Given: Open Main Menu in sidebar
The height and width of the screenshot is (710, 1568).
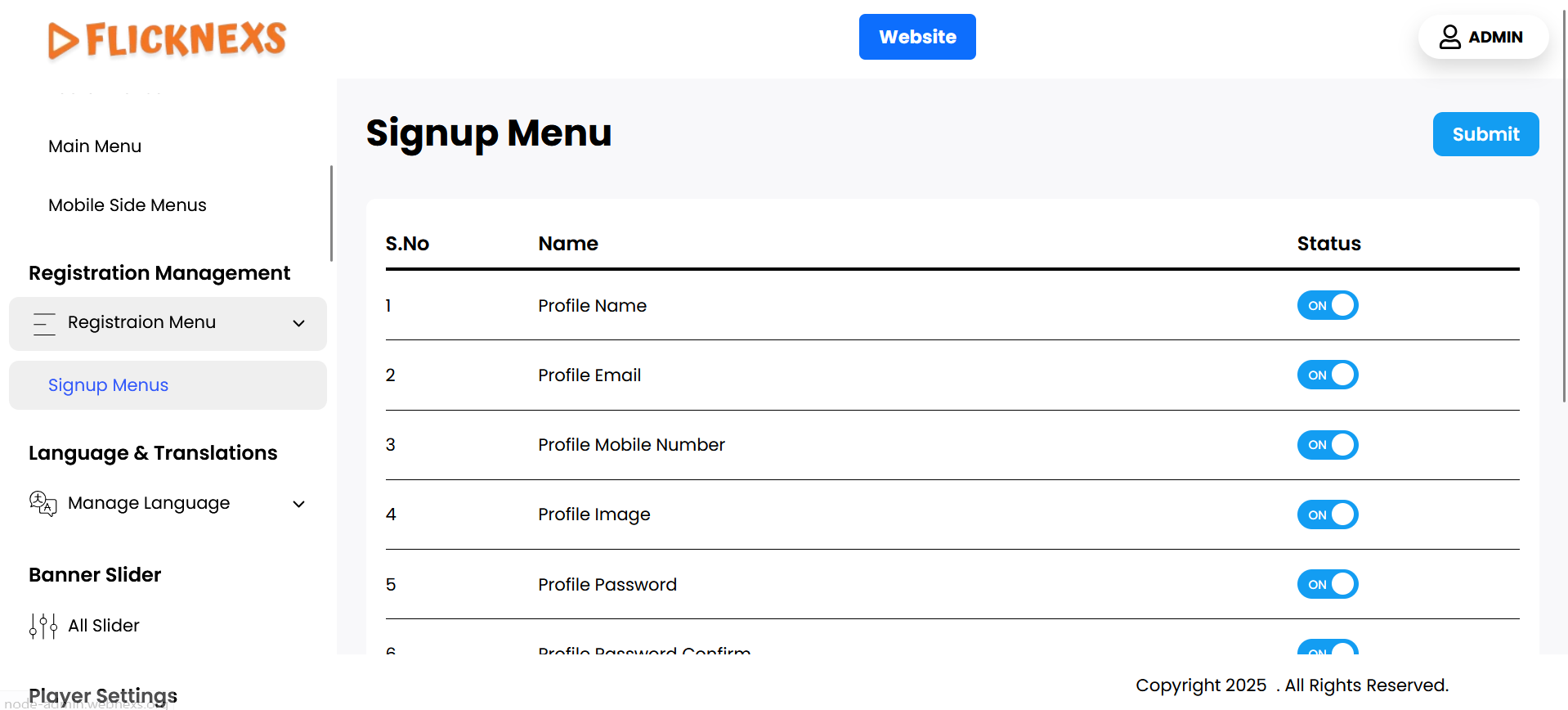Looking at the screenshot, I should [95, 146].
